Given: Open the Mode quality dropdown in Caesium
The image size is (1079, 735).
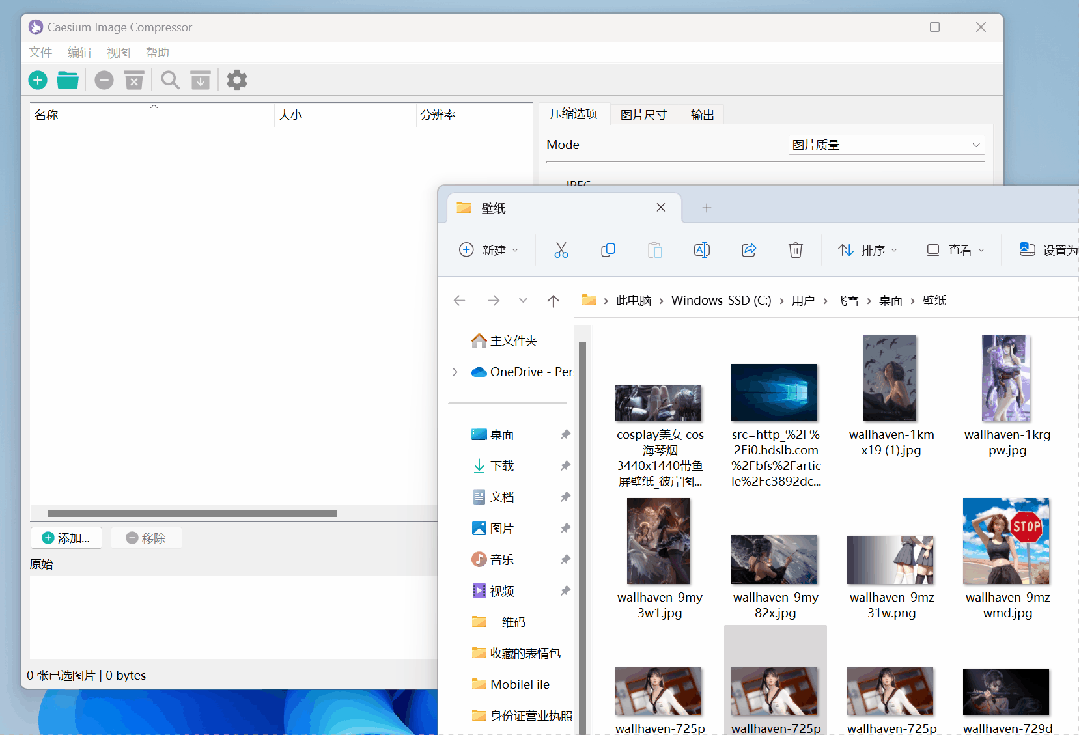Looking at the screenshot, I should pos(886,144).
